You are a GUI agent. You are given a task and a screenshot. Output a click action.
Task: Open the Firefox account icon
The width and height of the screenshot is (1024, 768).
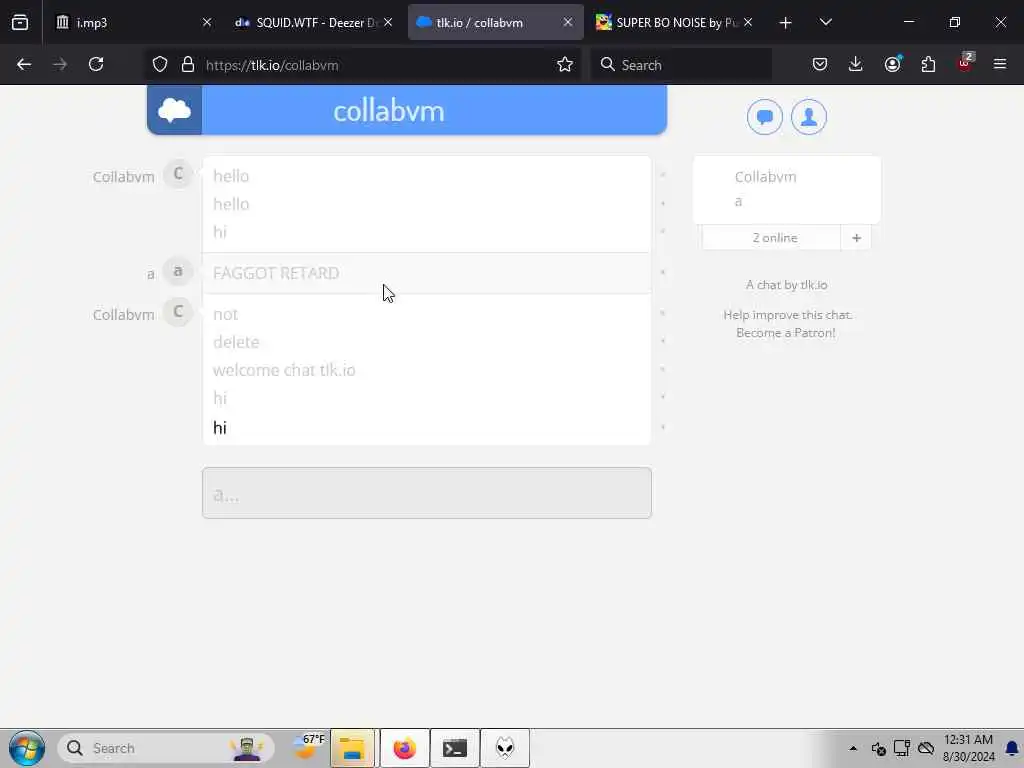click(x=893, y=64)
